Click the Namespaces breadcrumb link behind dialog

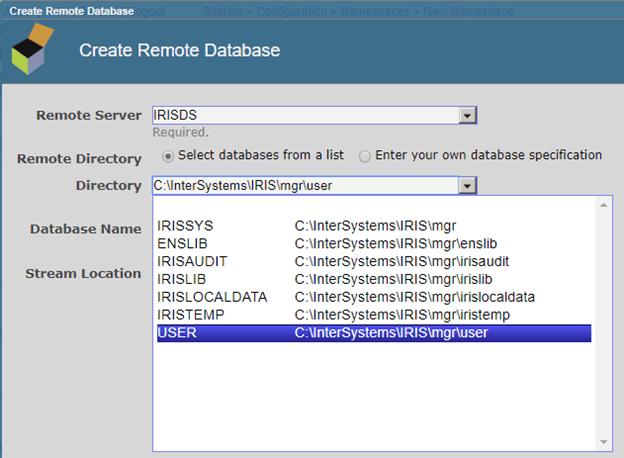pos(375,12)
